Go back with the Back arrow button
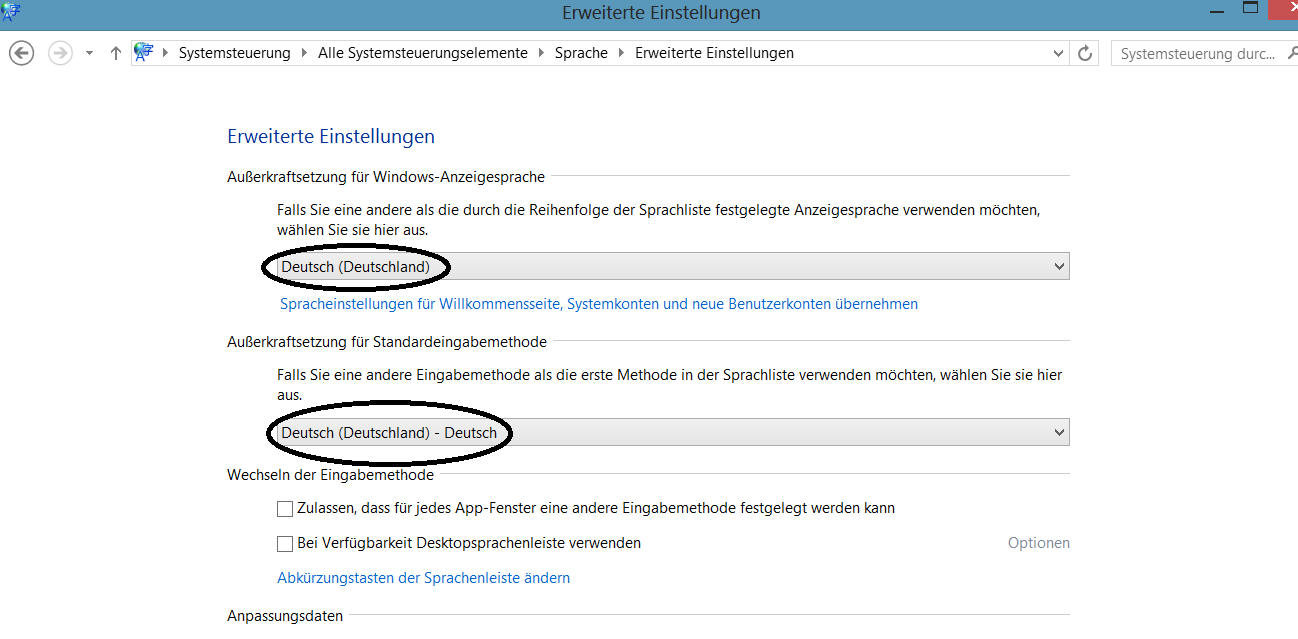The width and height of the screenshot is (1298, 639). point(22,53)
